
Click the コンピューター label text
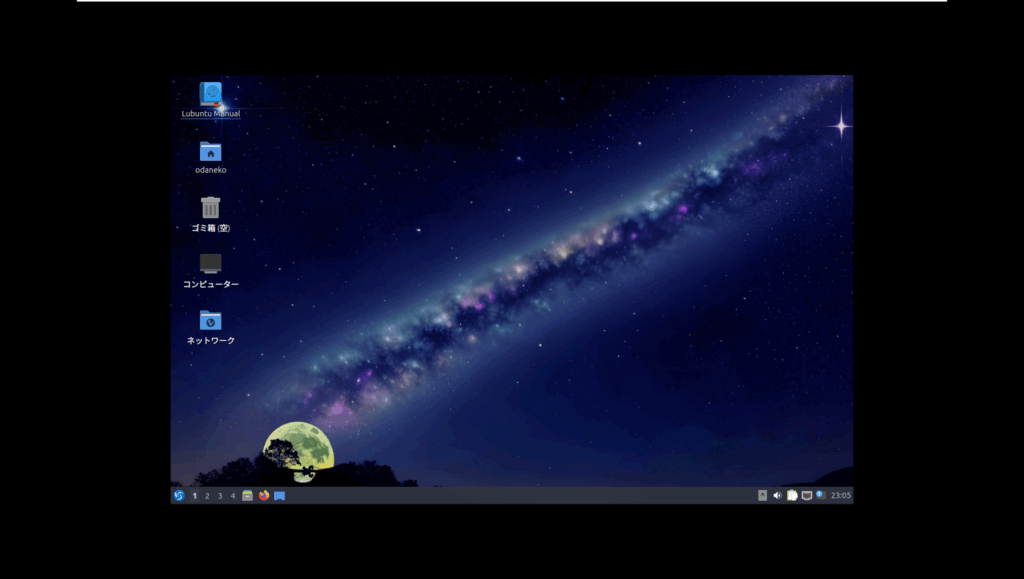coord(210,284)
